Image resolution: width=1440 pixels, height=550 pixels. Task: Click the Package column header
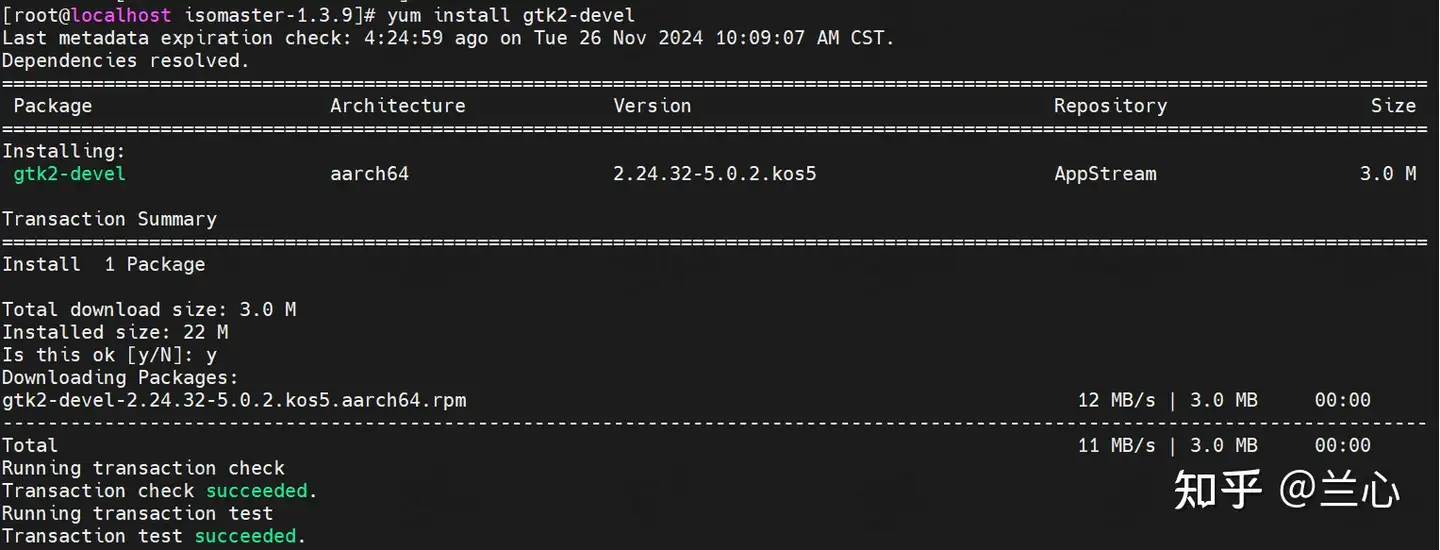coord(53,106)
